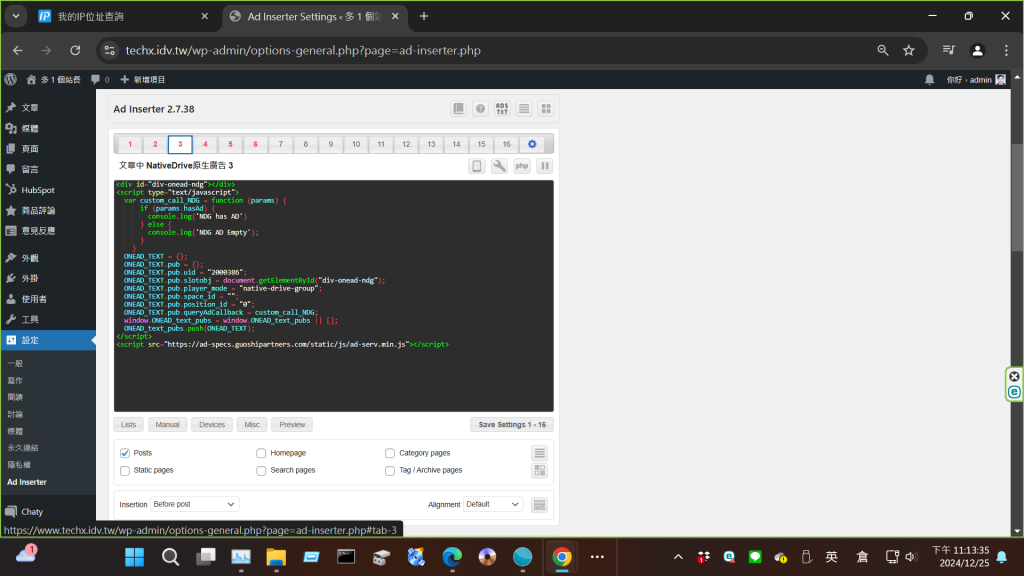1024x576 pixels.
Task: Click the Save Settings 1 - 16 button
Action: (x=511, y=425)
